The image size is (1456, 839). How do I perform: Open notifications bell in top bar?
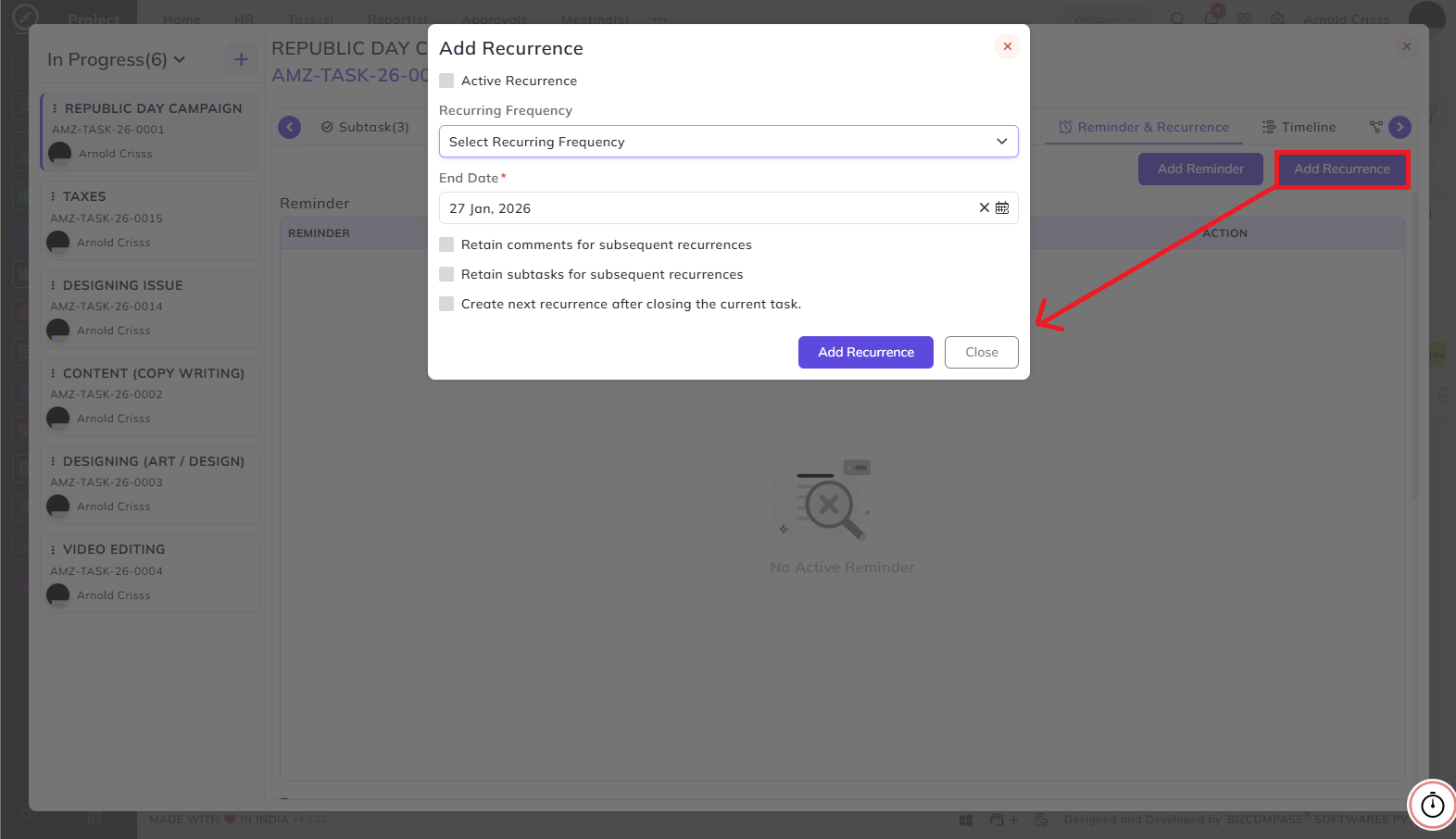click(x=1211, y=19)
